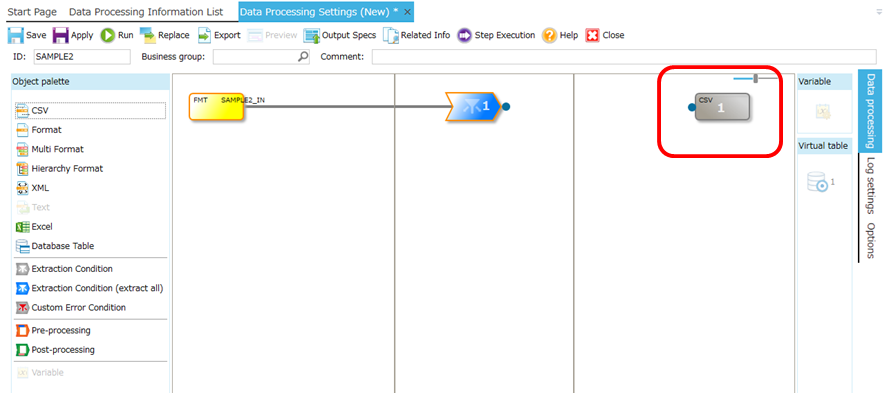Click the Save toolbar icon
Viewport: 888px width, 393px height.
point(16,35)
